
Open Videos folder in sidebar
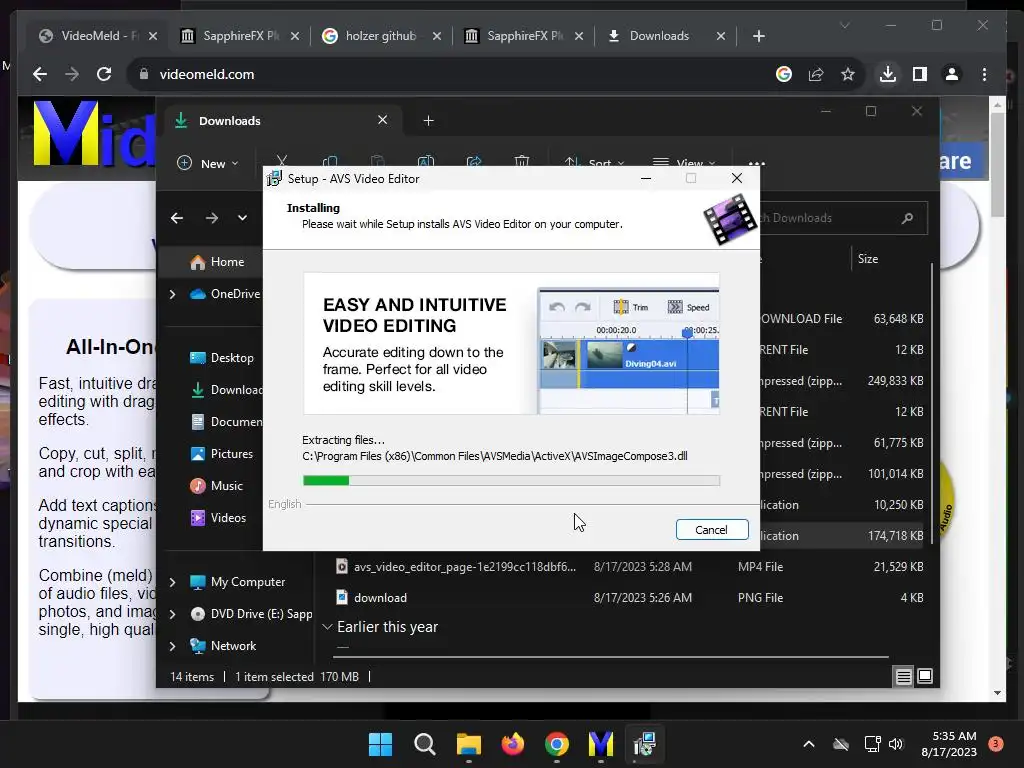tap(218, 518)
